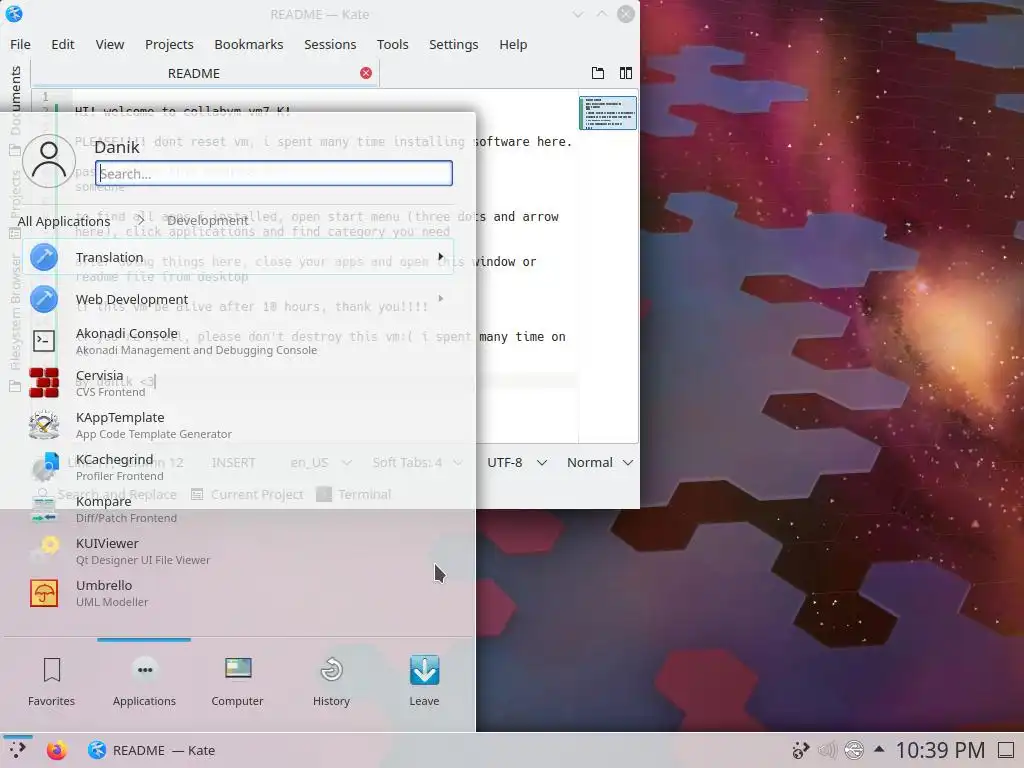Open Current Project panel in Kate
The image size is (1024, 768).
tap(248, 494)
